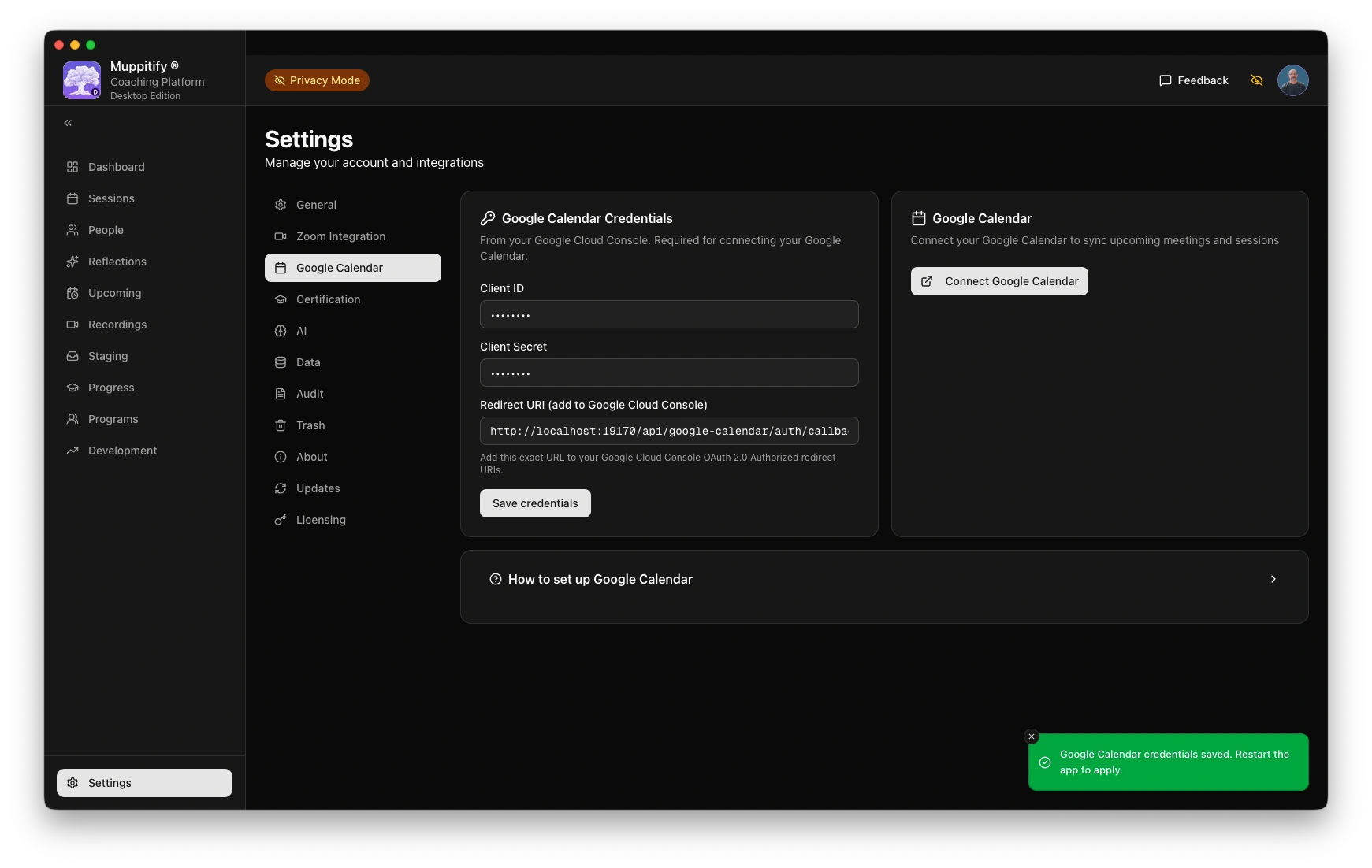The image size is (1372, 868).
Task: Toggle the eye-off privacy icon in header
Action: [x=1257, y=80]
